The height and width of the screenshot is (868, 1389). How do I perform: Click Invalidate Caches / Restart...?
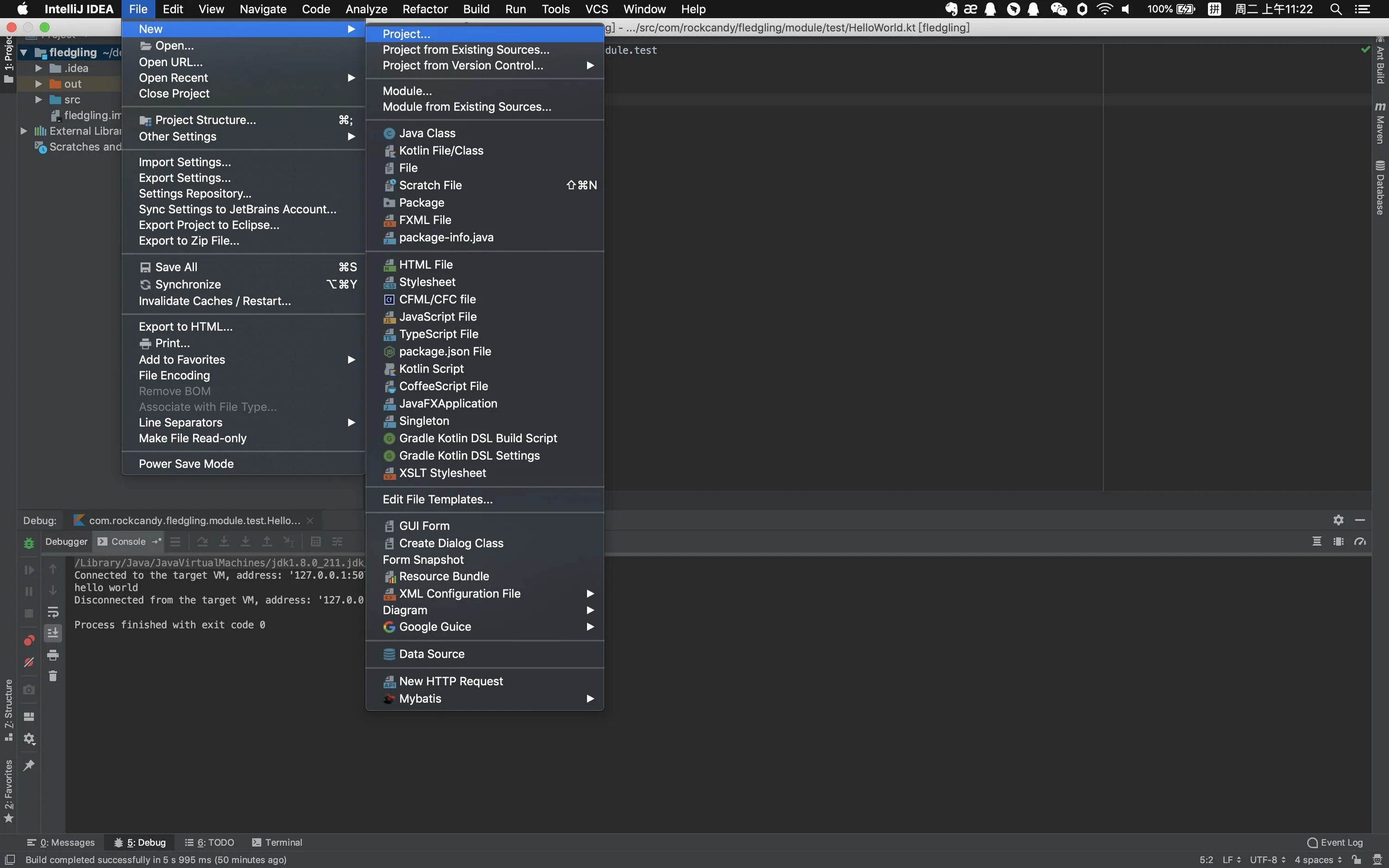(x=244, y=301)
